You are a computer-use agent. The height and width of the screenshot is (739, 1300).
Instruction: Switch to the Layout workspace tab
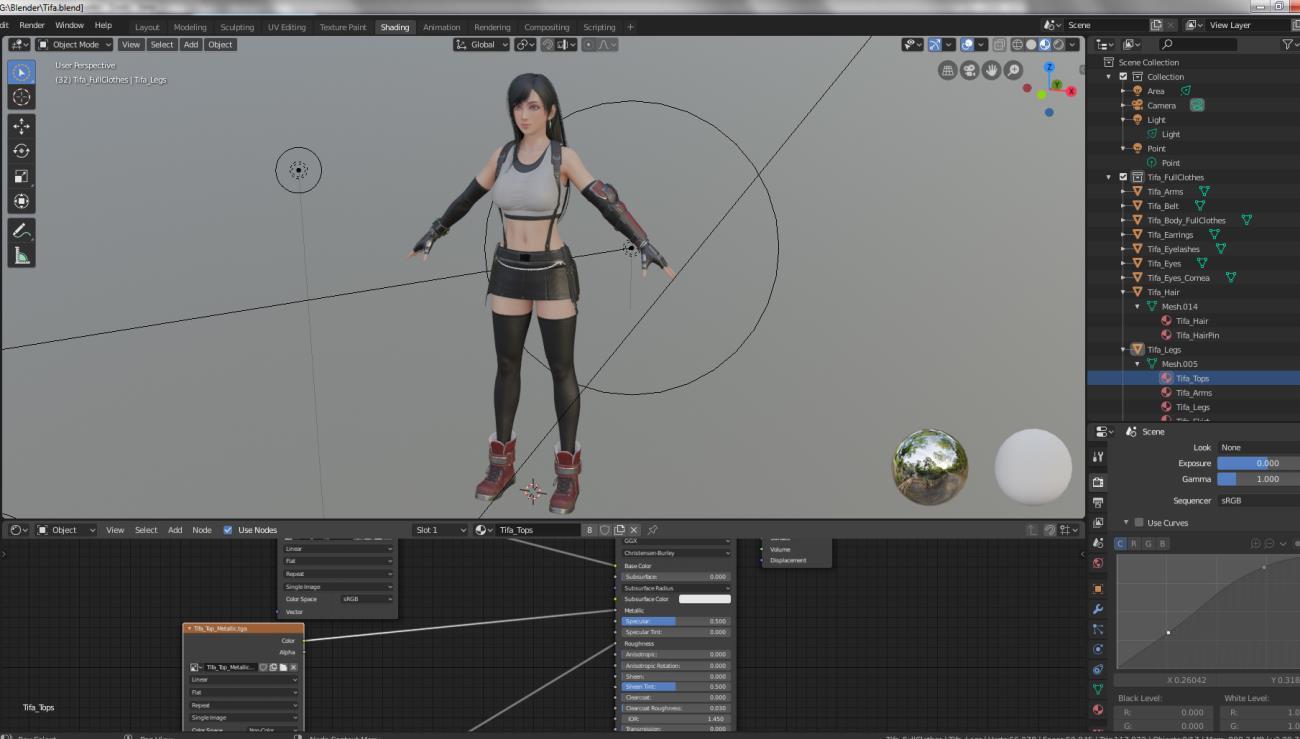147,27
